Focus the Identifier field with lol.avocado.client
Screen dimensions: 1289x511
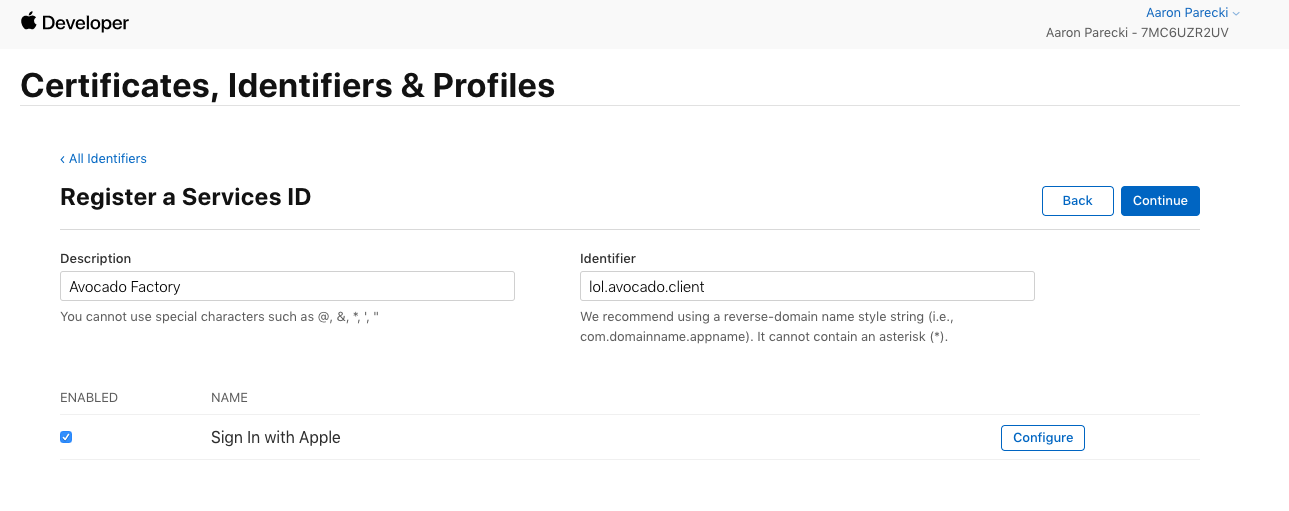807,287
